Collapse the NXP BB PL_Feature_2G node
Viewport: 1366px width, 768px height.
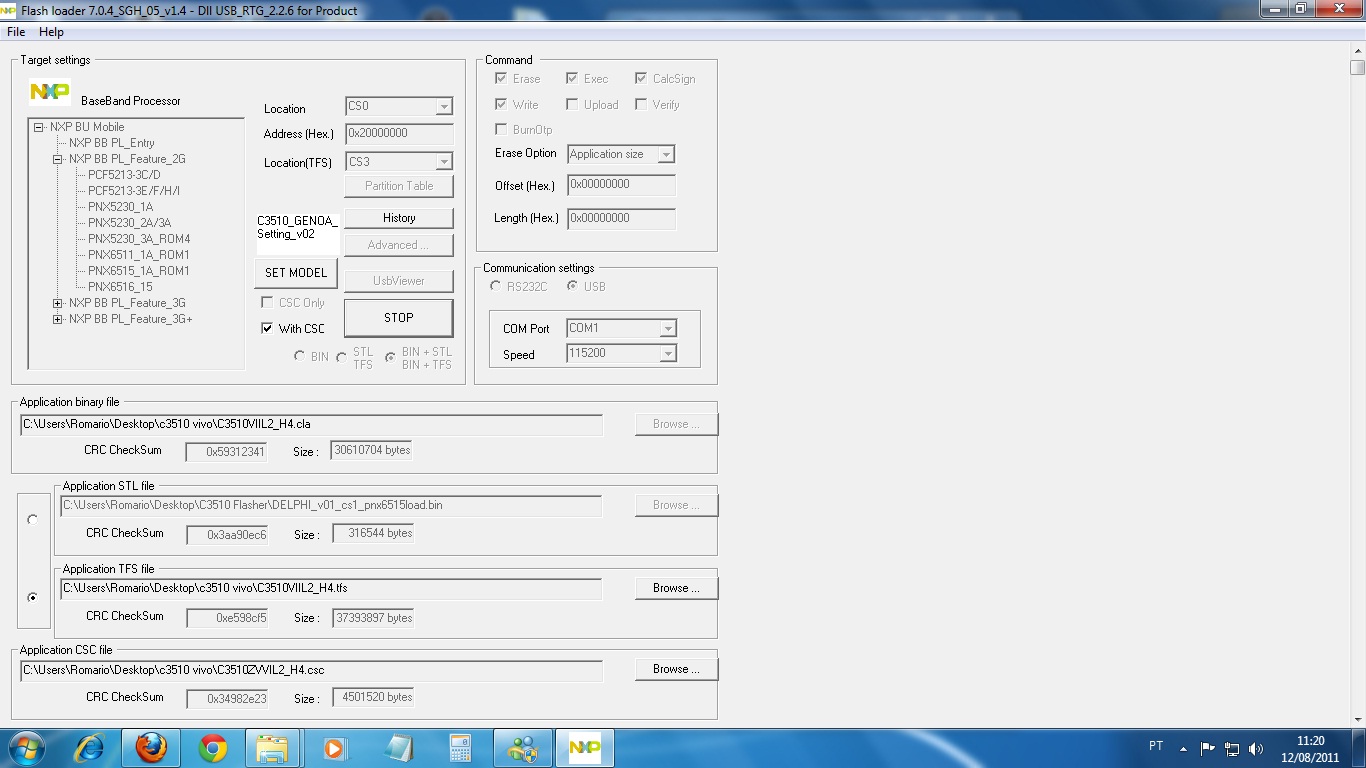[57, 159]
